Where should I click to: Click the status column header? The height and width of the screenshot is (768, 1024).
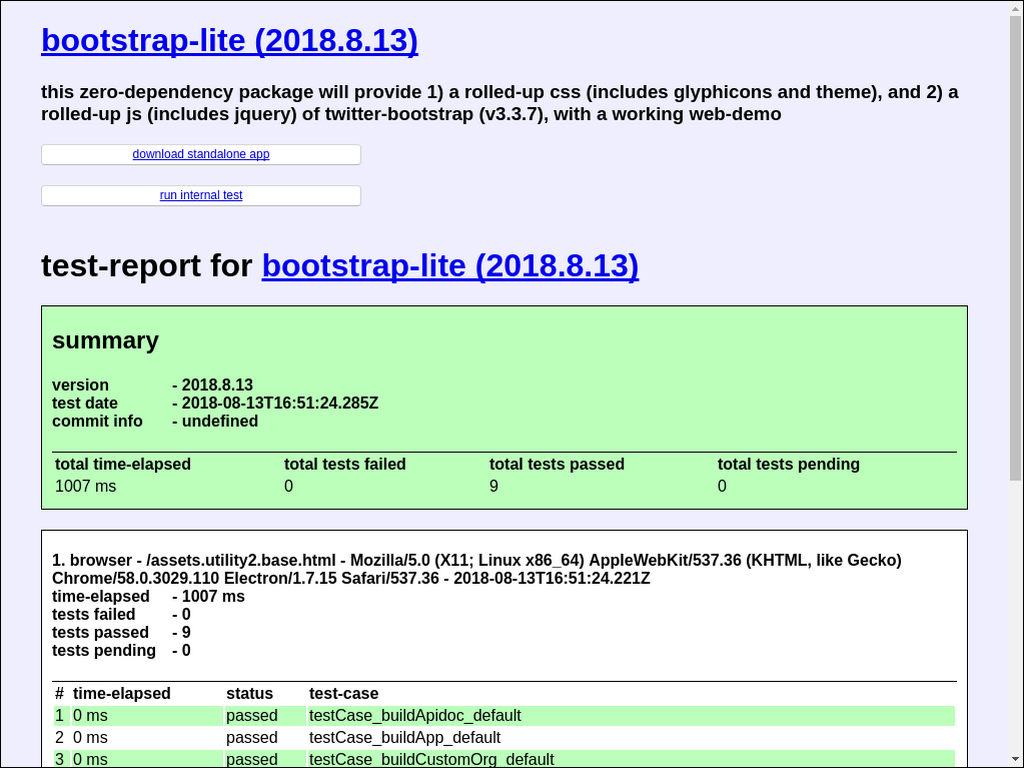249,693
